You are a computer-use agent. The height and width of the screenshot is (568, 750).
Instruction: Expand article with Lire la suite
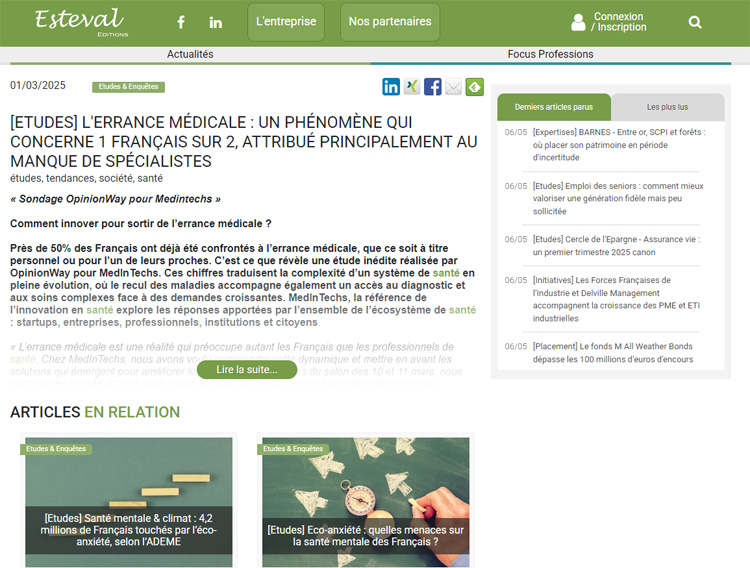[247, 370]
